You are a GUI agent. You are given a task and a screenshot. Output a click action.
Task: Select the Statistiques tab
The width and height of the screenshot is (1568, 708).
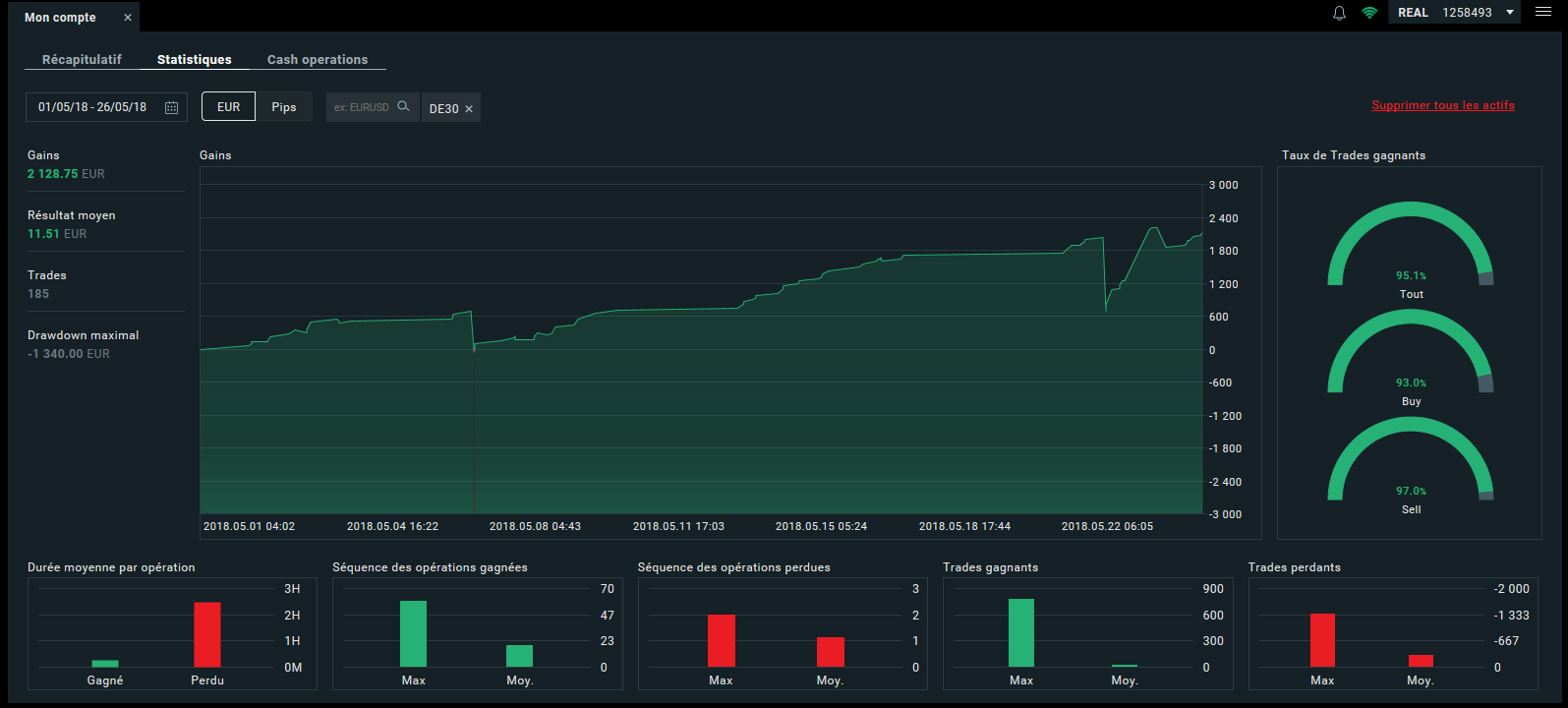(x=195, y=59)
